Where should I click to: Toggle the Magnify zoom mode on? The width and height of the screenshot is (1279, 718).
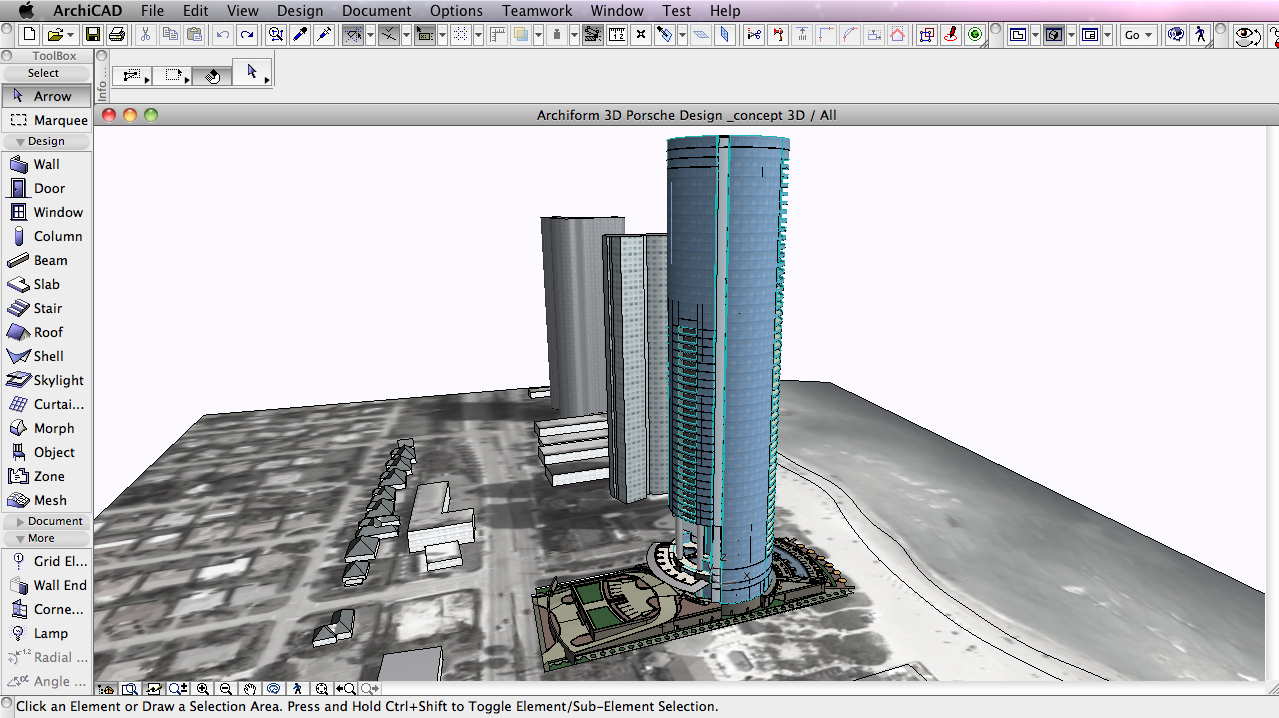[x=178, y=688]
